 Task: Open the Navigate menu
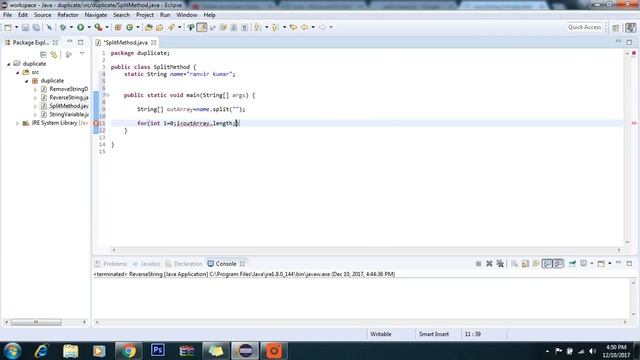tap(96, 15)
